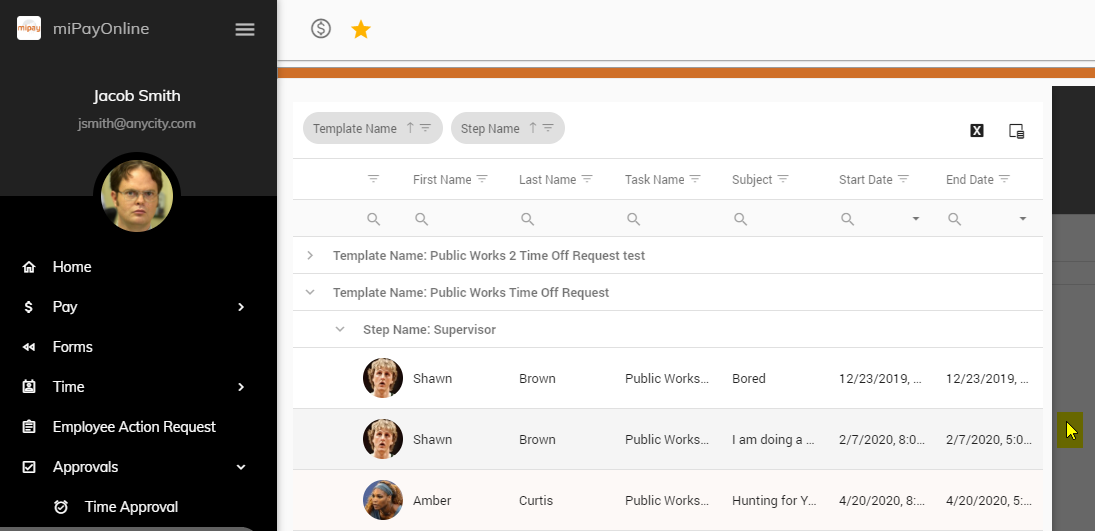Click the filter icon beside Last Name header

(587, 179)
